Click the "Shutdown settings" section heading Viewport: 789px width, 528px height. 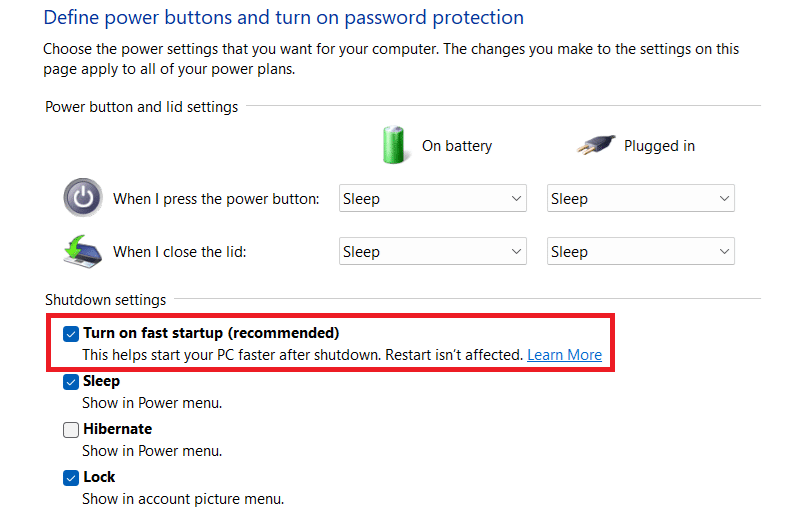click(106, 299)
